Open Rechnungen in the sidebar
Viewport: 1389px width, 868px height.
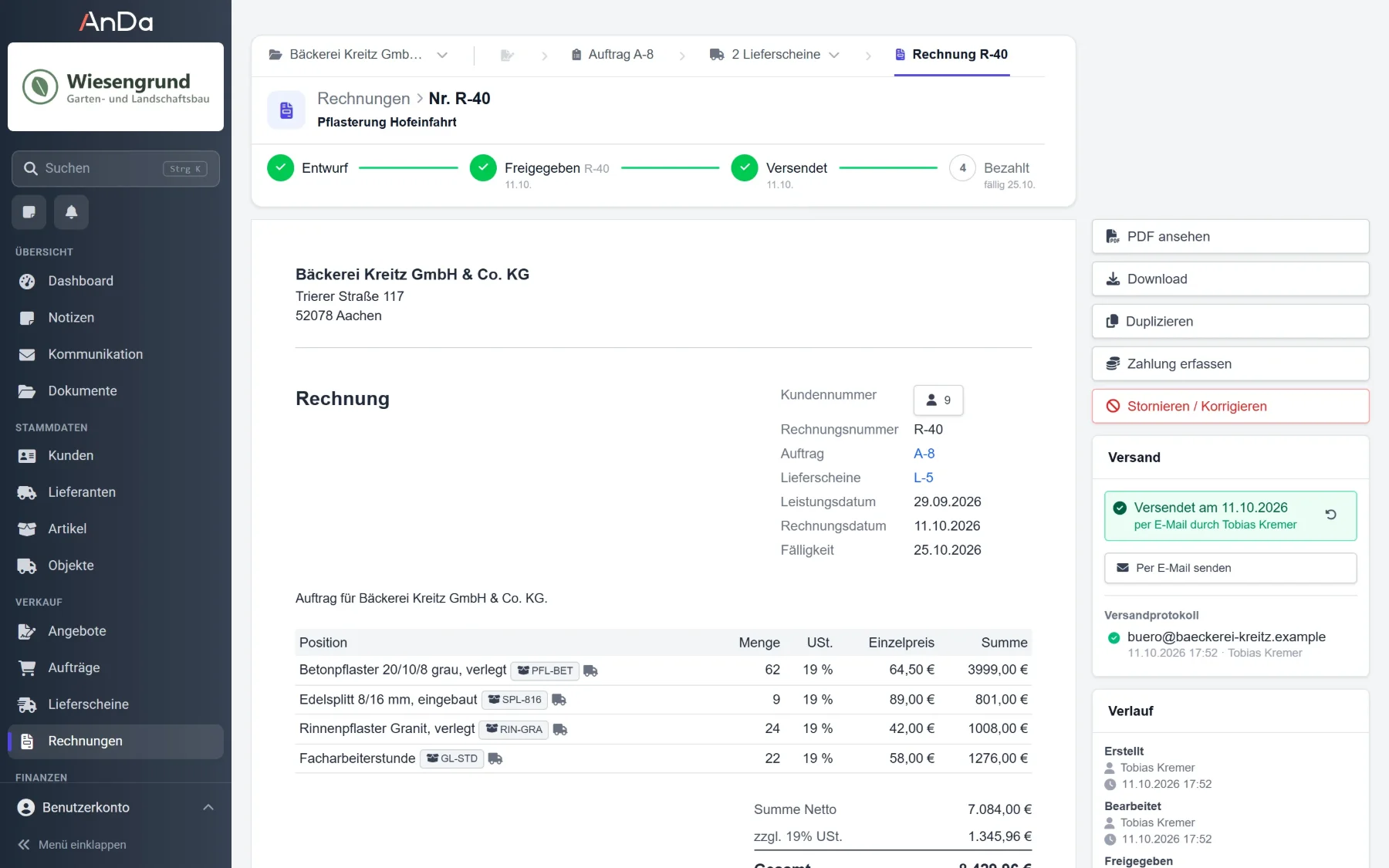116,741
